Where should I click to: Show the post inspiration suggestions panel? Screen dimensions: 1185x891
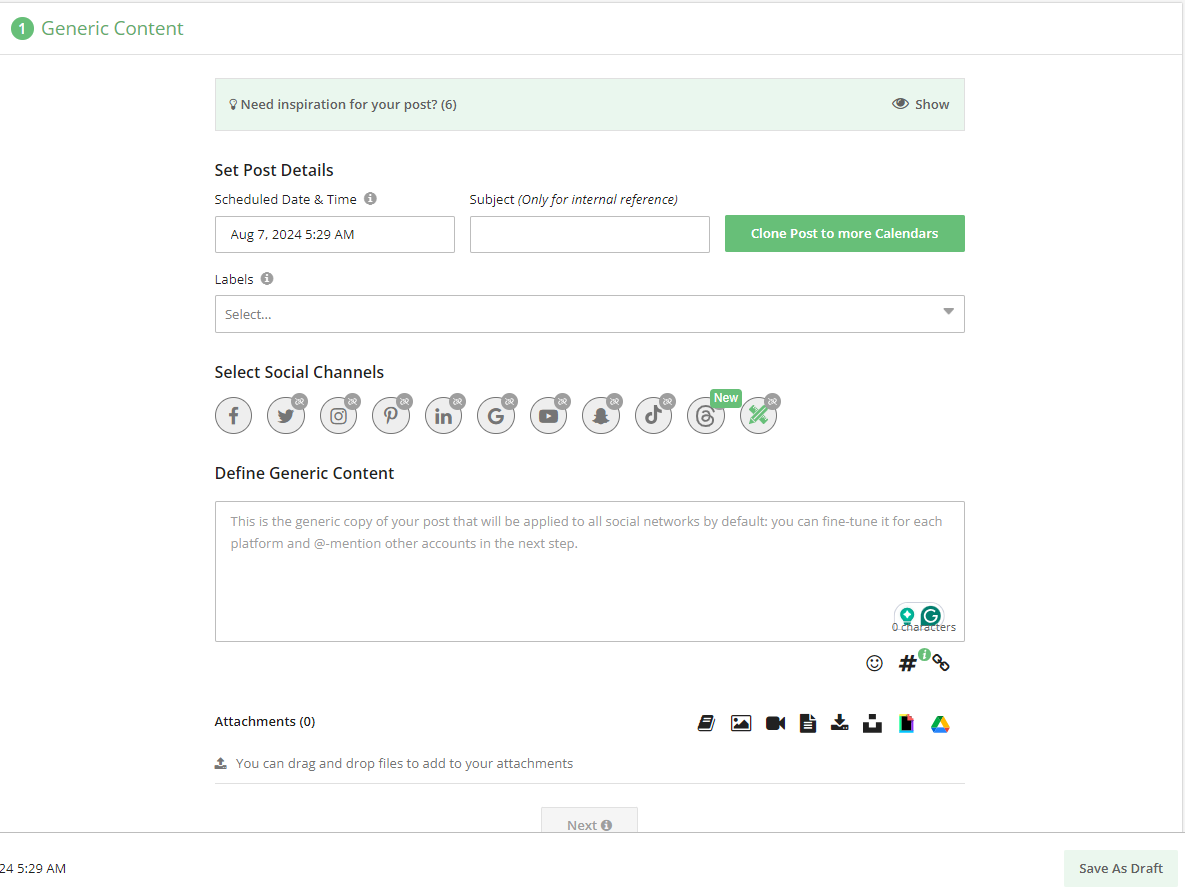pyautogui.click(x=919, y=103)
